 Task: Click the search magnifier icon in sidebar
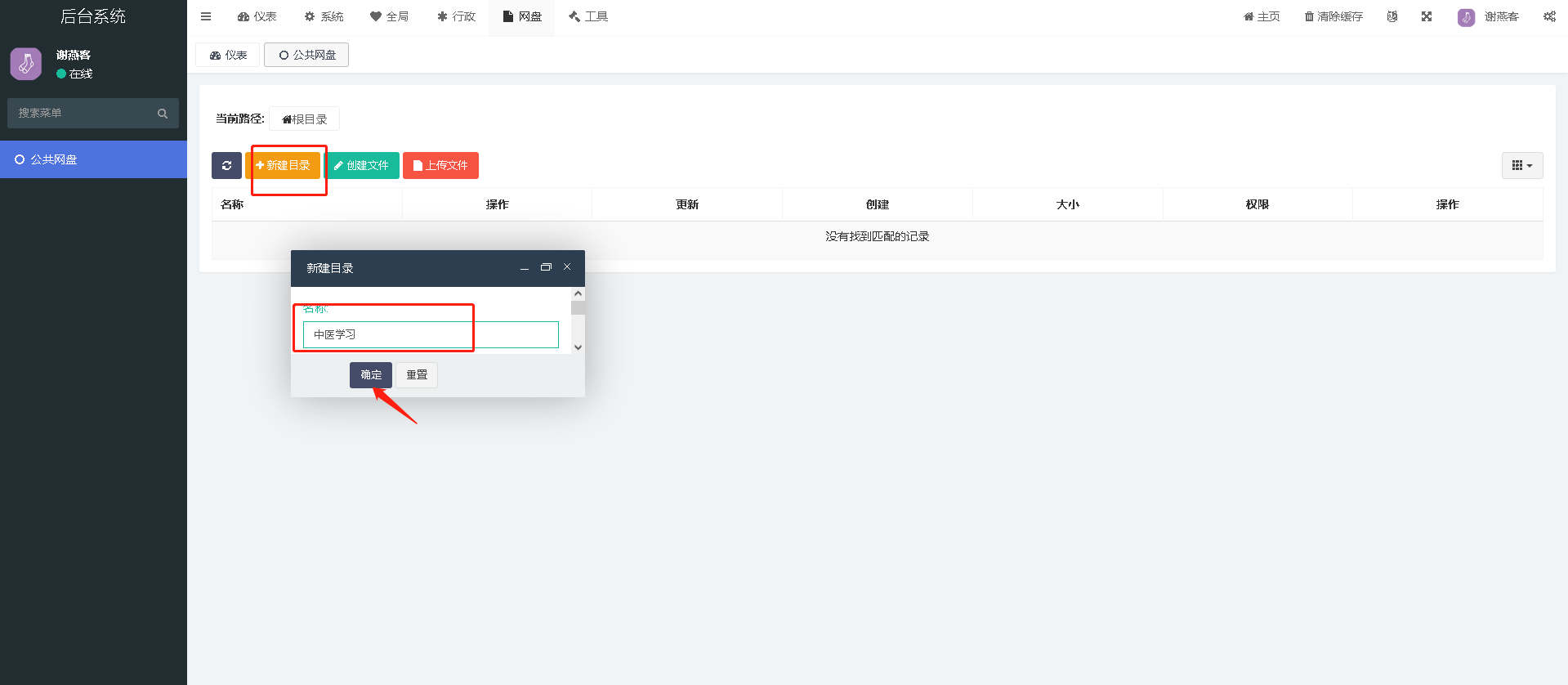163,114
